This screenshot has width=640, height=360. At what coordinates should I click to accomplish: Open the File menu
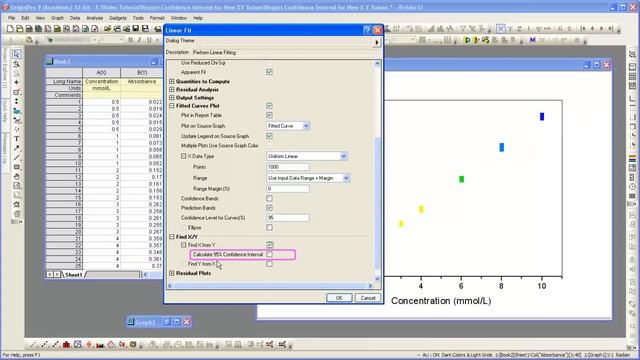pyautogui.click(x=11, y=18)
